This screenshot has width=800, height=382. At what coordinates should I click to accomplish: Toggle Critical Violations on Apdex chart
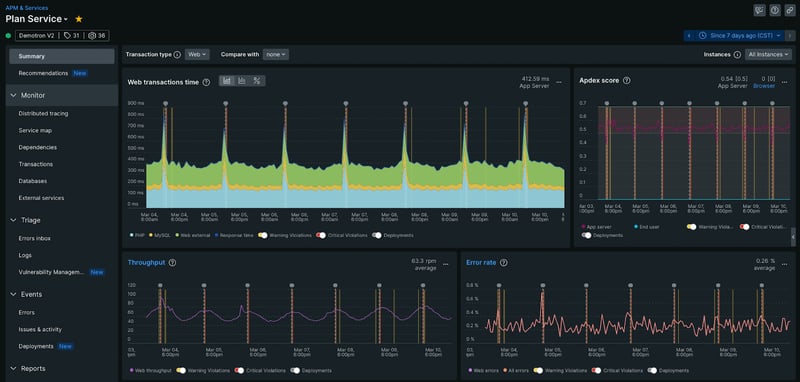point(745,227)
